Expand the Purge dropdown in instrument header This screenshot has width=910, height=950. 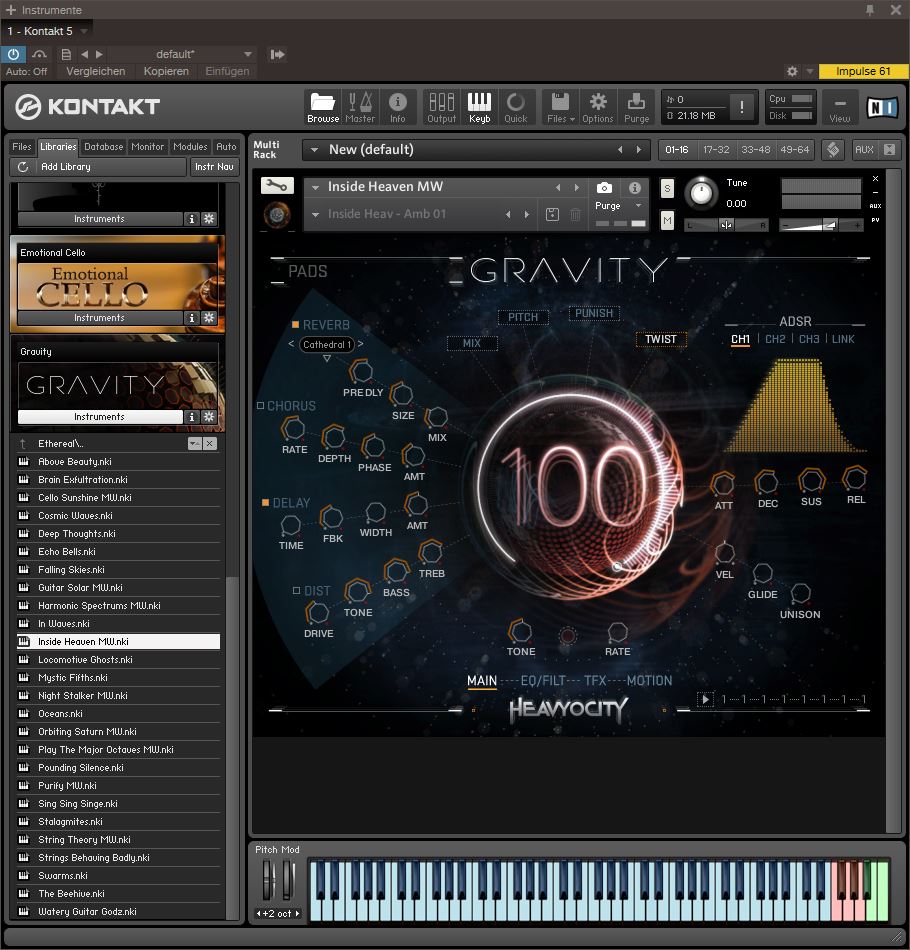click(639, 206)
